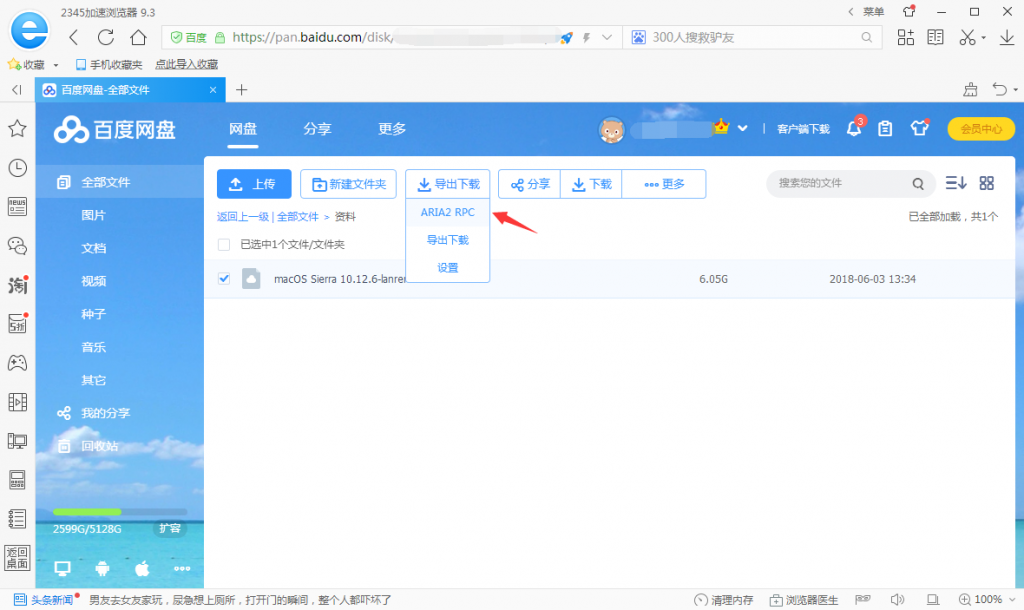Click the browser back arrow

(74, 38)
